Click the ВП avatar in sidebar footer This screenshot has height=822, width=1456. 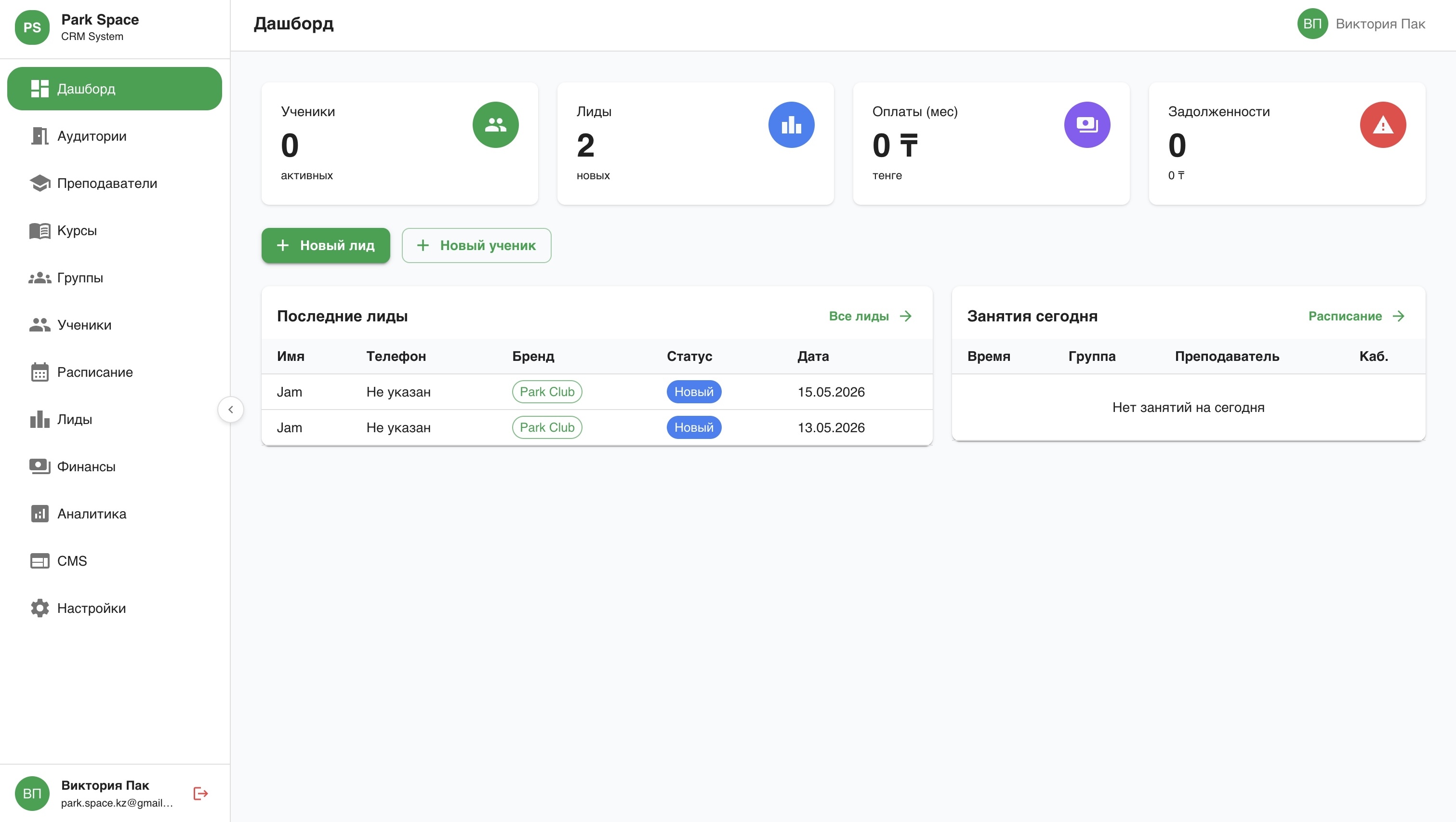32,794
